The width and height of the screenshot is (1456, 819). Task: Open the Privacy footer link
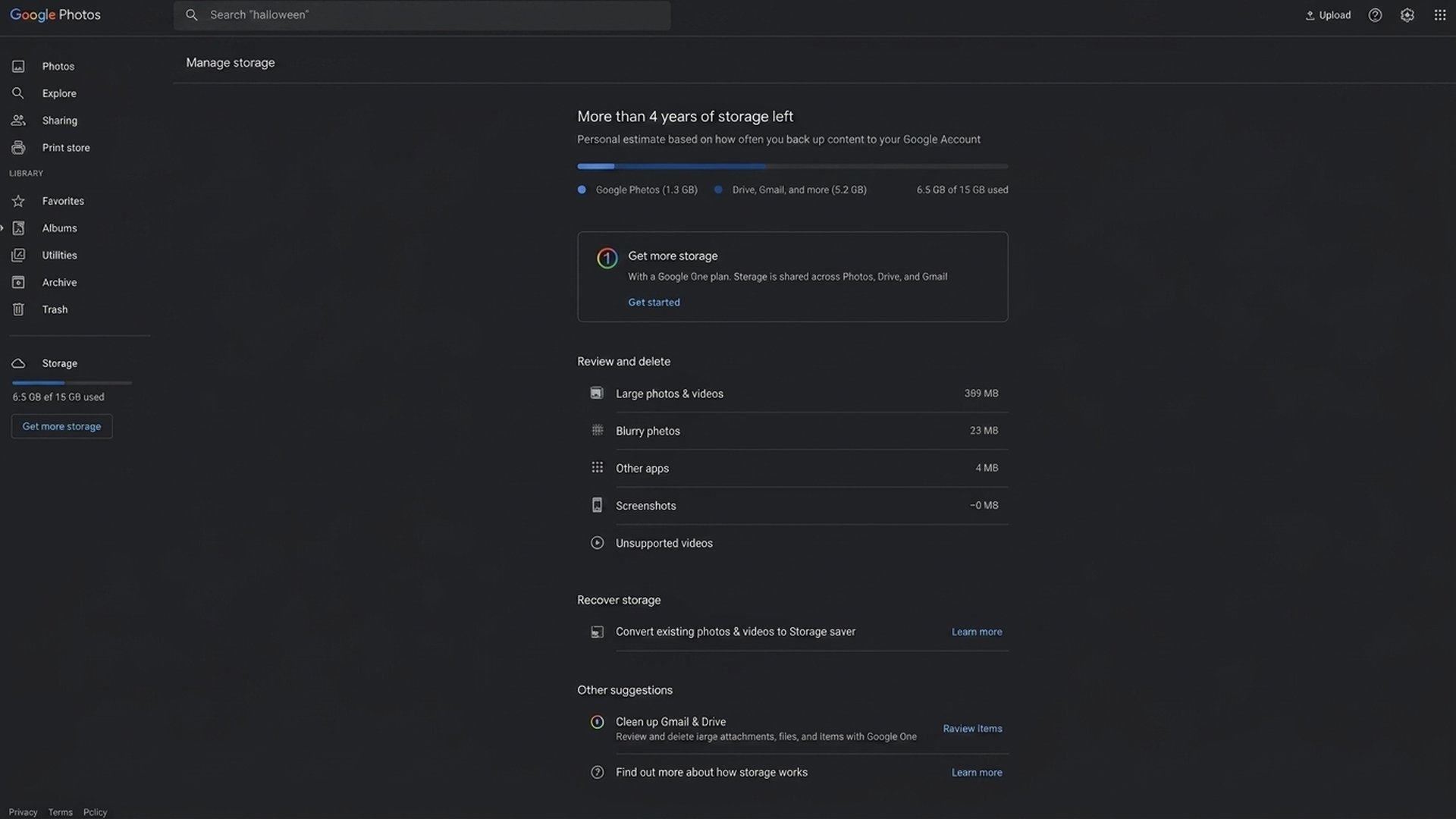tap(23, 812)
